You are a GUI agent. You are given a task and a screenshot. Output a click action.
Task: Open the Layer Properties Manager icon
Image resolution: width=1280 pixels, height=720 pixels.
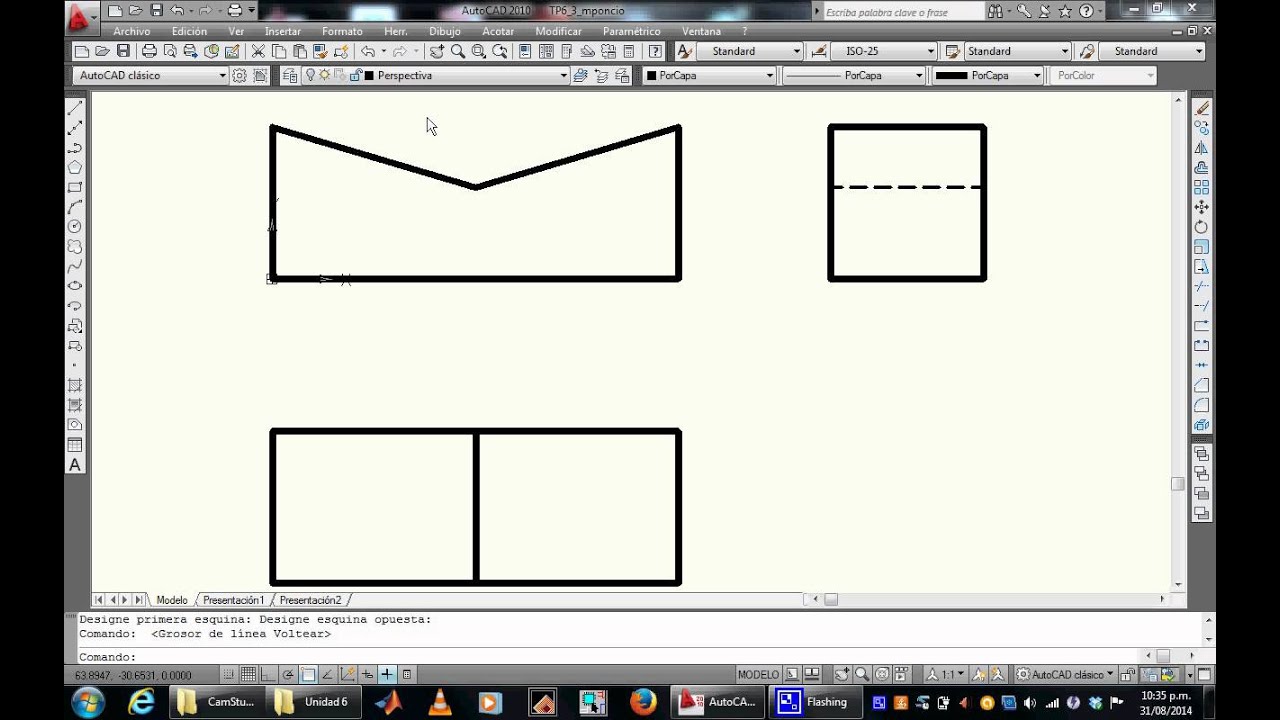(290, 75)
